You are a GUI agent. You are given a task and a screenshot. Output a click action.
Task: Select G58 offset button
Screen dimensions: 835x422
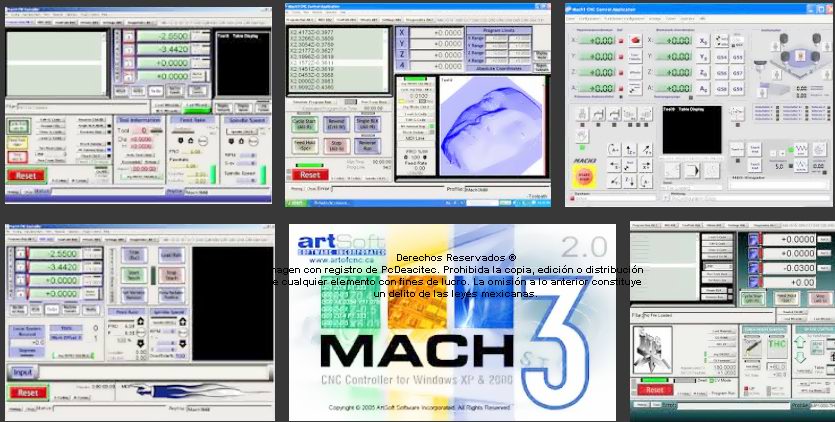721,88
